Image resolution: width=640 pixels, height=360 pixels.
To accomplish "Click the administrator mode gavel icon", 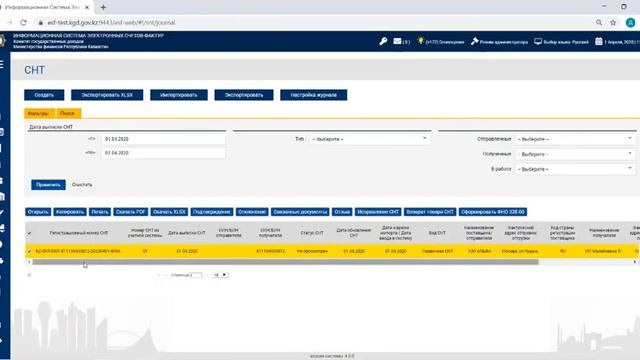I will 474,41.
